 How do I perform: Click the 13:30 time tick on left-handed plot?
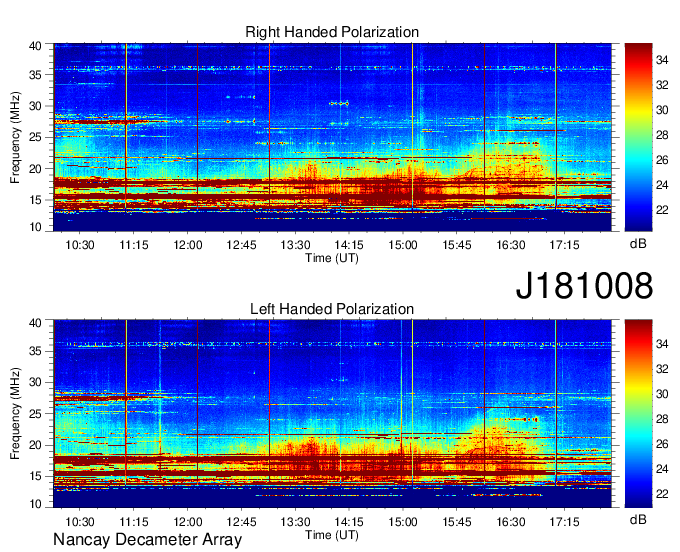[295, 522]
